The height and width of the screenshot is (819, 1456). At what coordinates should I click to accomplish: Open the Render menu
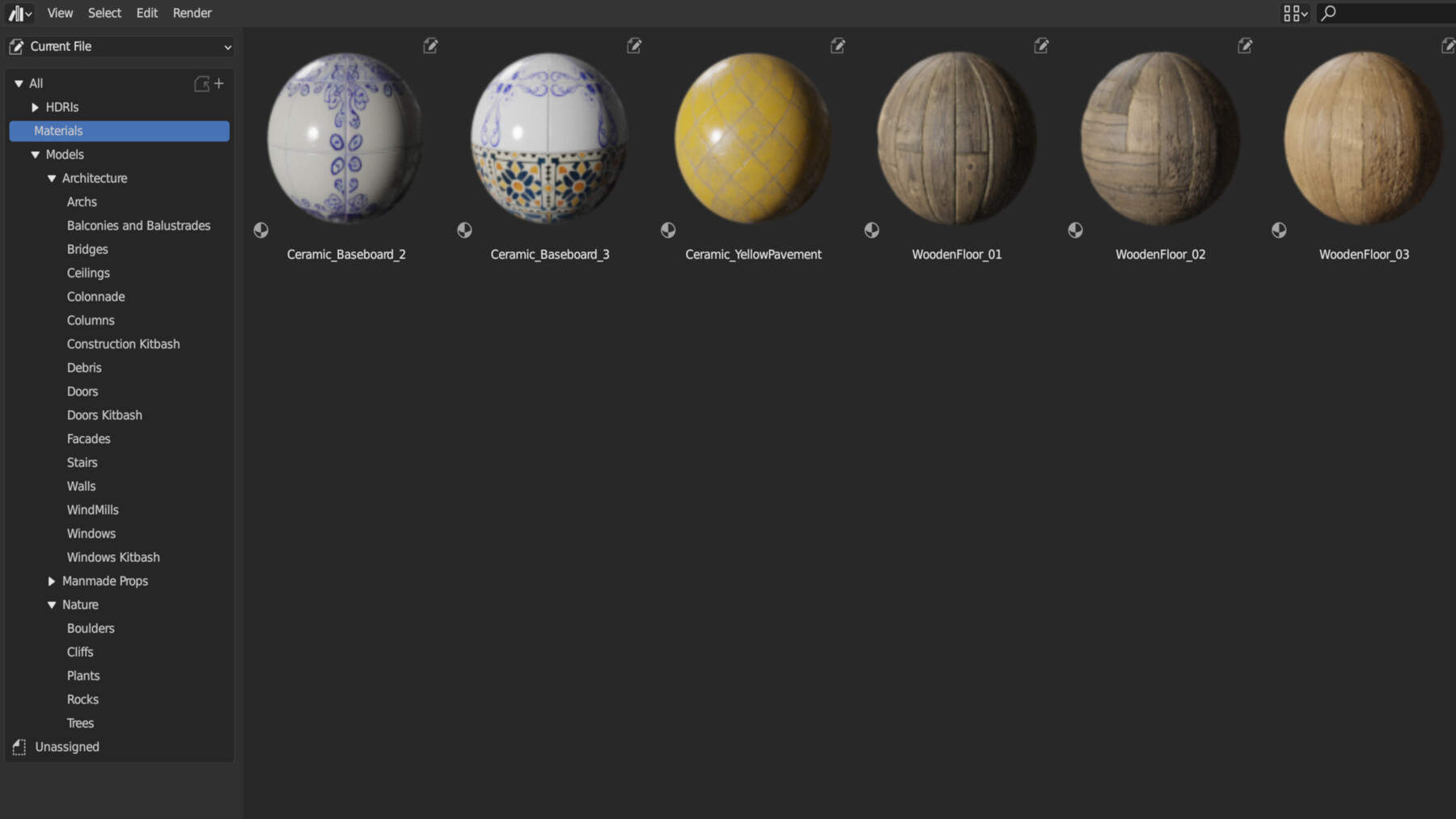click(192, 13)
